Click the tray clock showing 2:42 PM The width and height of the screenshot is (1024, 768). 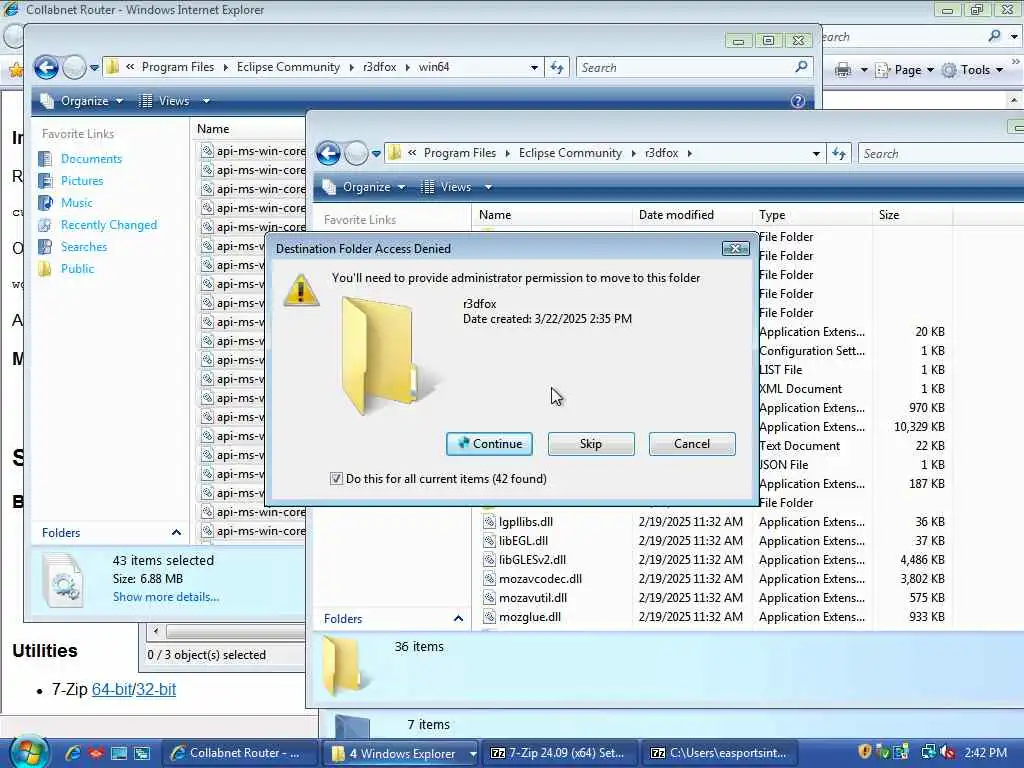pyautogui.click(x=985, y=752)
